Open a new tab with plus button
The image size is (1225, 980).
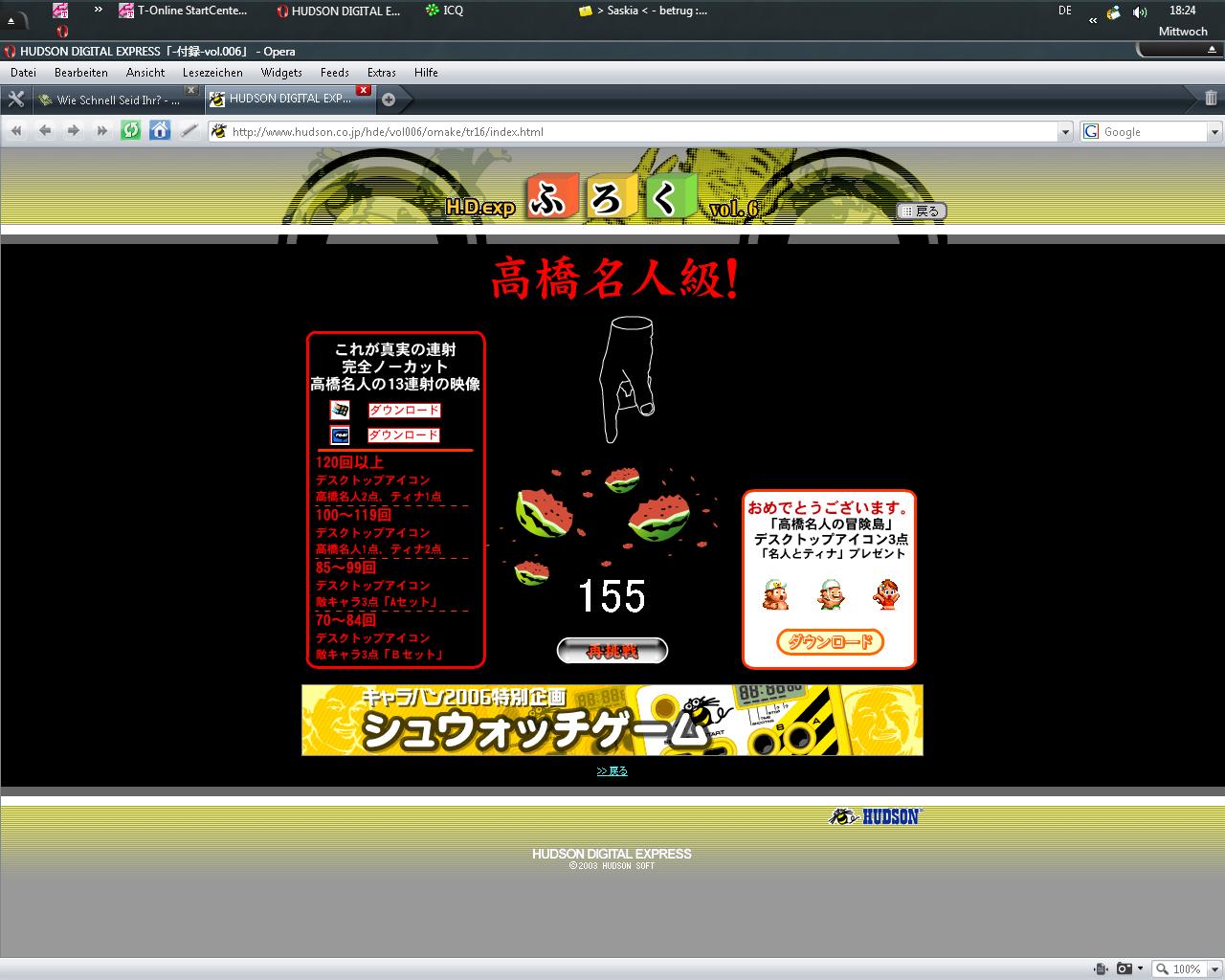[x=389, y=99]
